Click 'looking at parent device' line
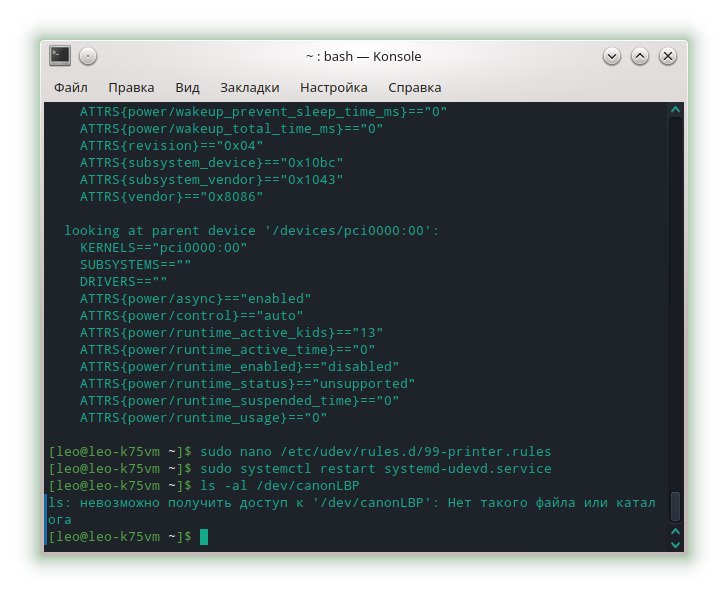This screenshot has height=596, width=728. click(x=251, y=231)
